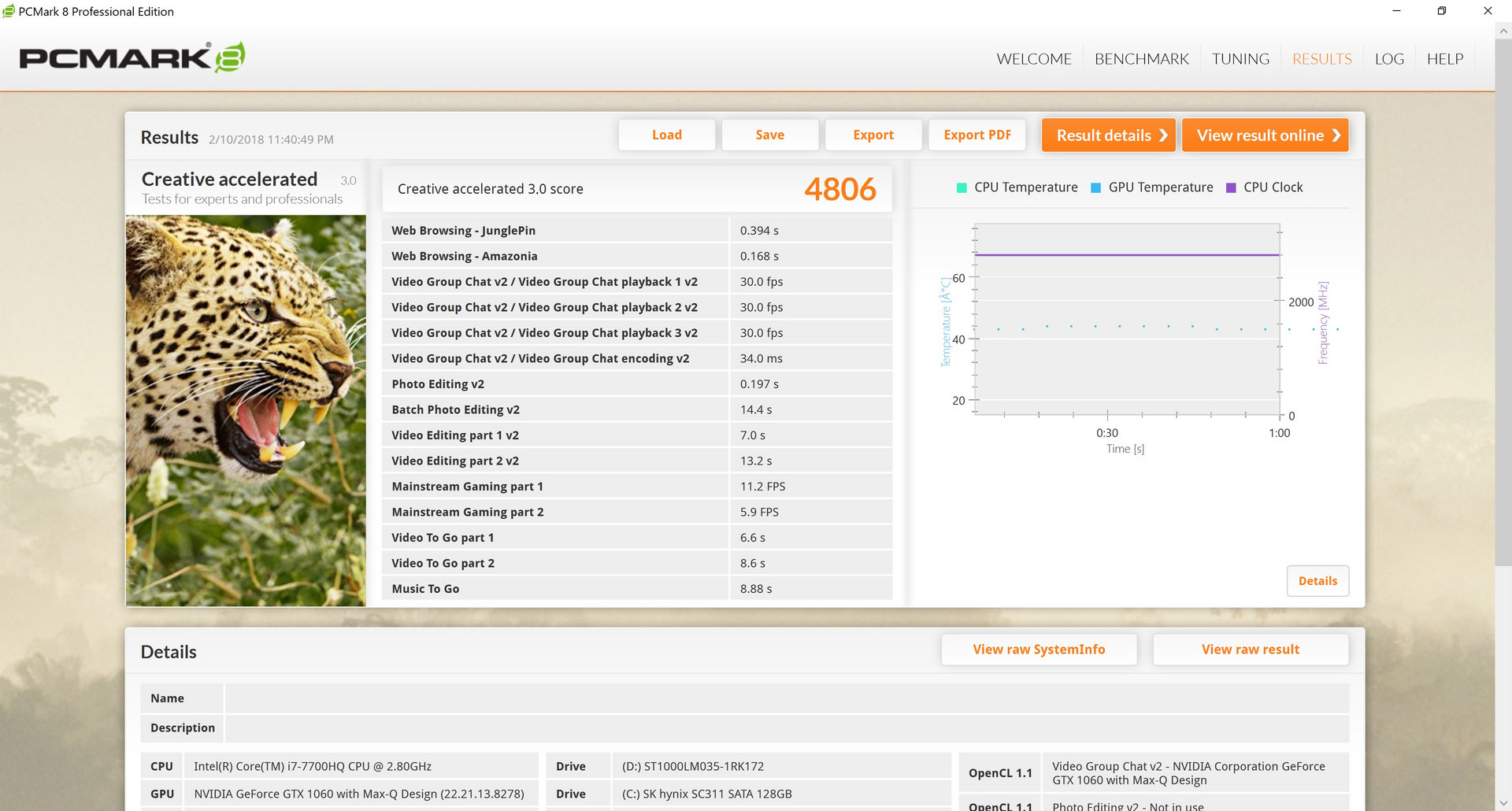The height and width of the screenshot is (811, 1512).
Task: Click the Save results button
Action: 770,135
